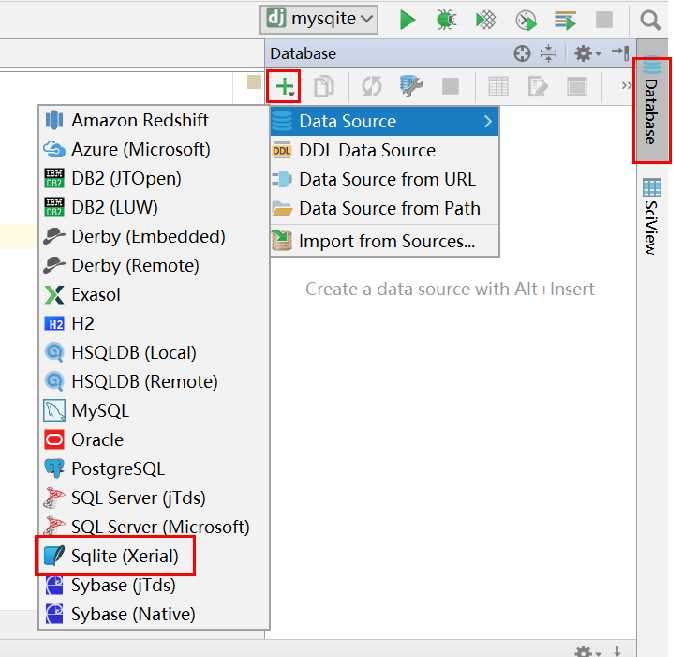Screen dimensions: 674x657
Task: Click the profile run icon
Action: 526,20
